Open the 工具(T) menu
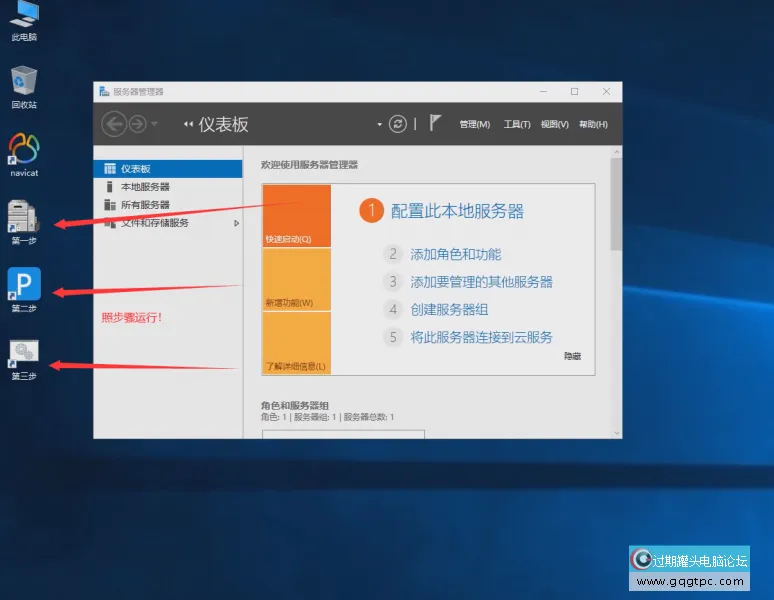 (516, 124)
